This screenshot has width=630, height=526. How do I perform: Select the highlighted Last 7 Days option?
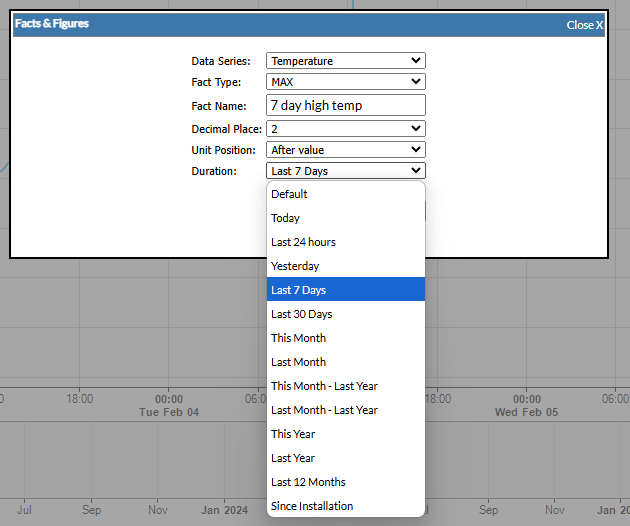(345, 290)
